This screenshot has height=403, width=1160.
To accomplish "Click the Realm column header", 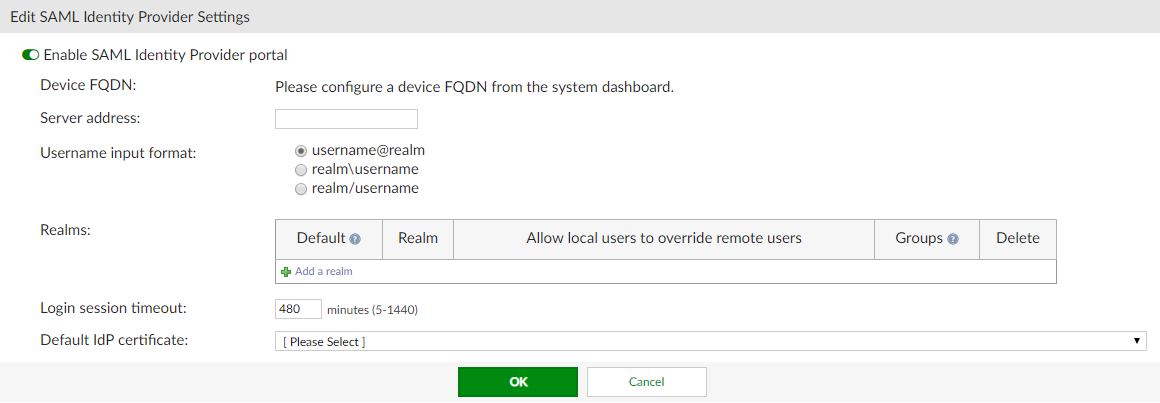I will tap(418, 239).
